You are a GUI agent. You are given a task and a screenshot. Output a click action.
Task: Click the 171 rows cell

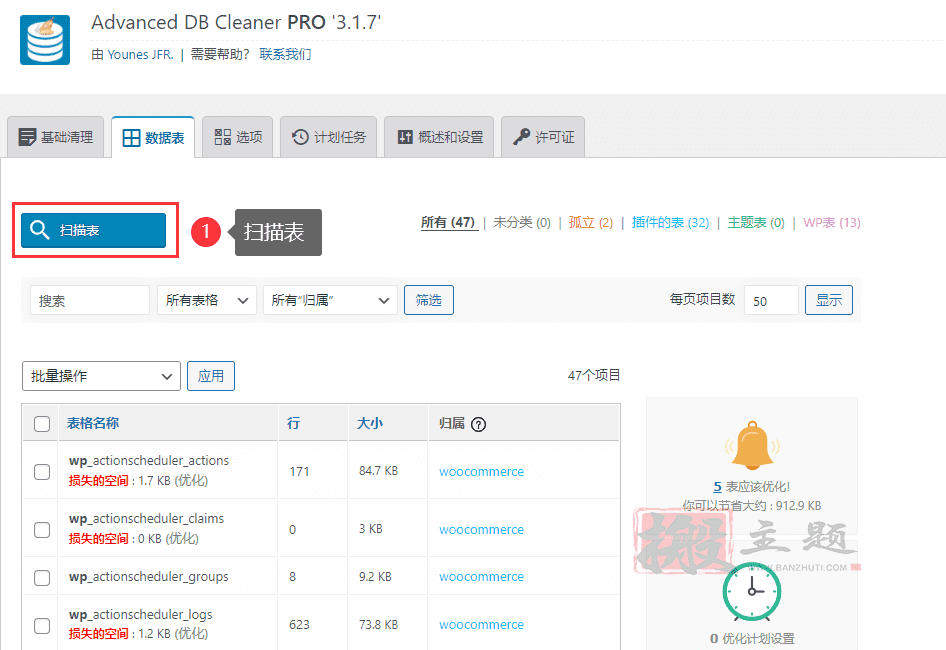tap(299, 471)
